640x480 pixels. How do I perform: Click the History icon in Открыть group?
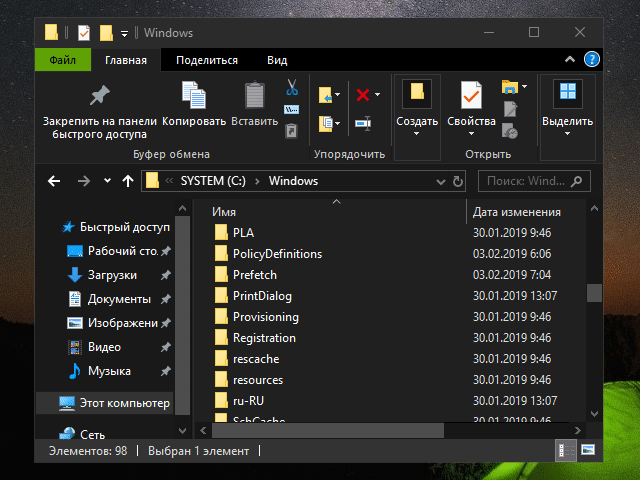tap(510, 131)
